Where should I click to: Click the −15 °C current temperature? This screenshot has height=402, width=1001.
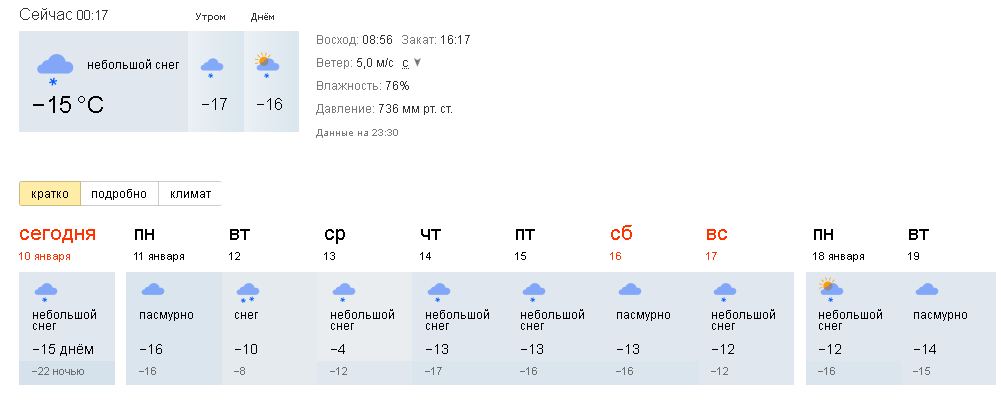click(68, 105)
